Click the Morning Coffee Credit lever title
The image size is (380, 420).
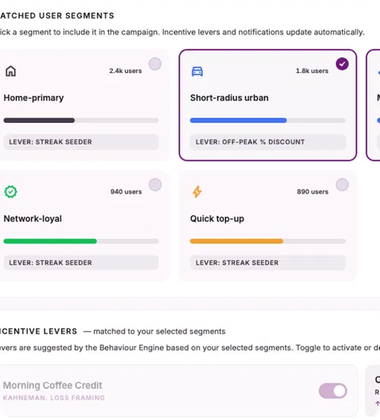[53, 385]
